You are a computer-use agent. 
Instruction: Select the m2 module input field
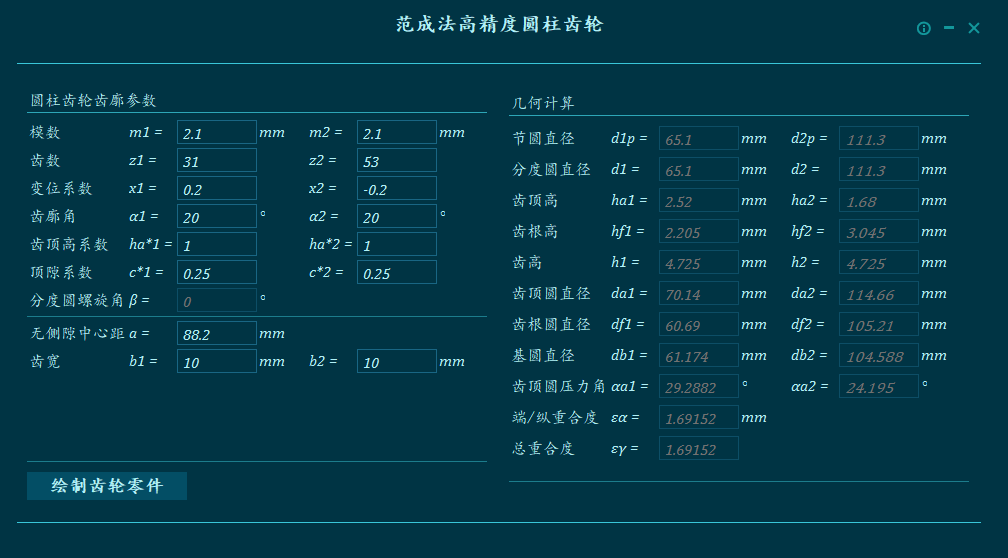point(397,133)
